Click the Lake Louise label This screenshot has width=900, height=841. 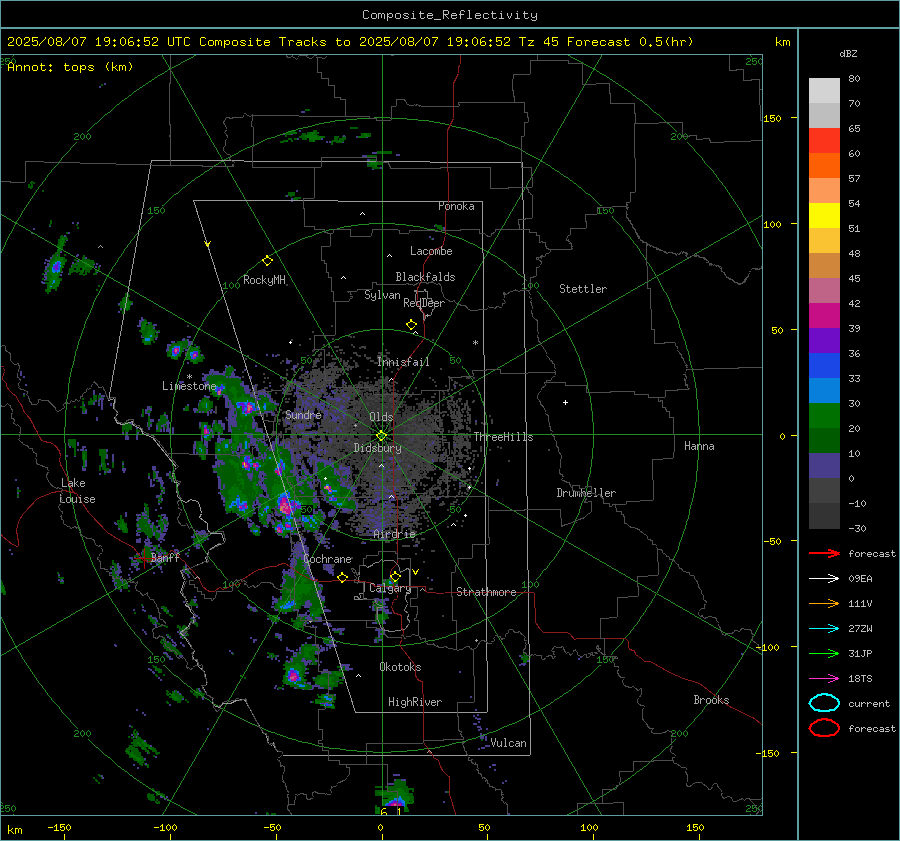tap(77, 491)
